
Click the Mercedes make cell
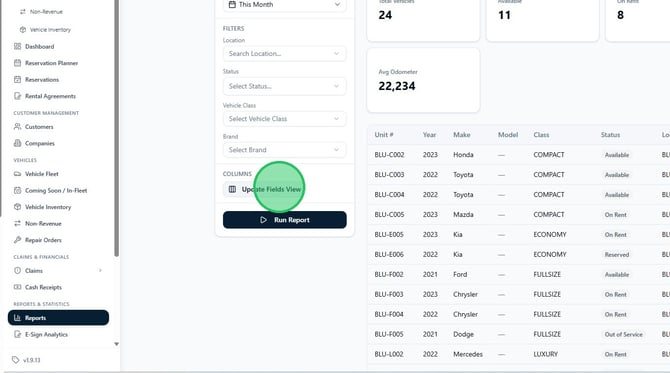[468, 354]
